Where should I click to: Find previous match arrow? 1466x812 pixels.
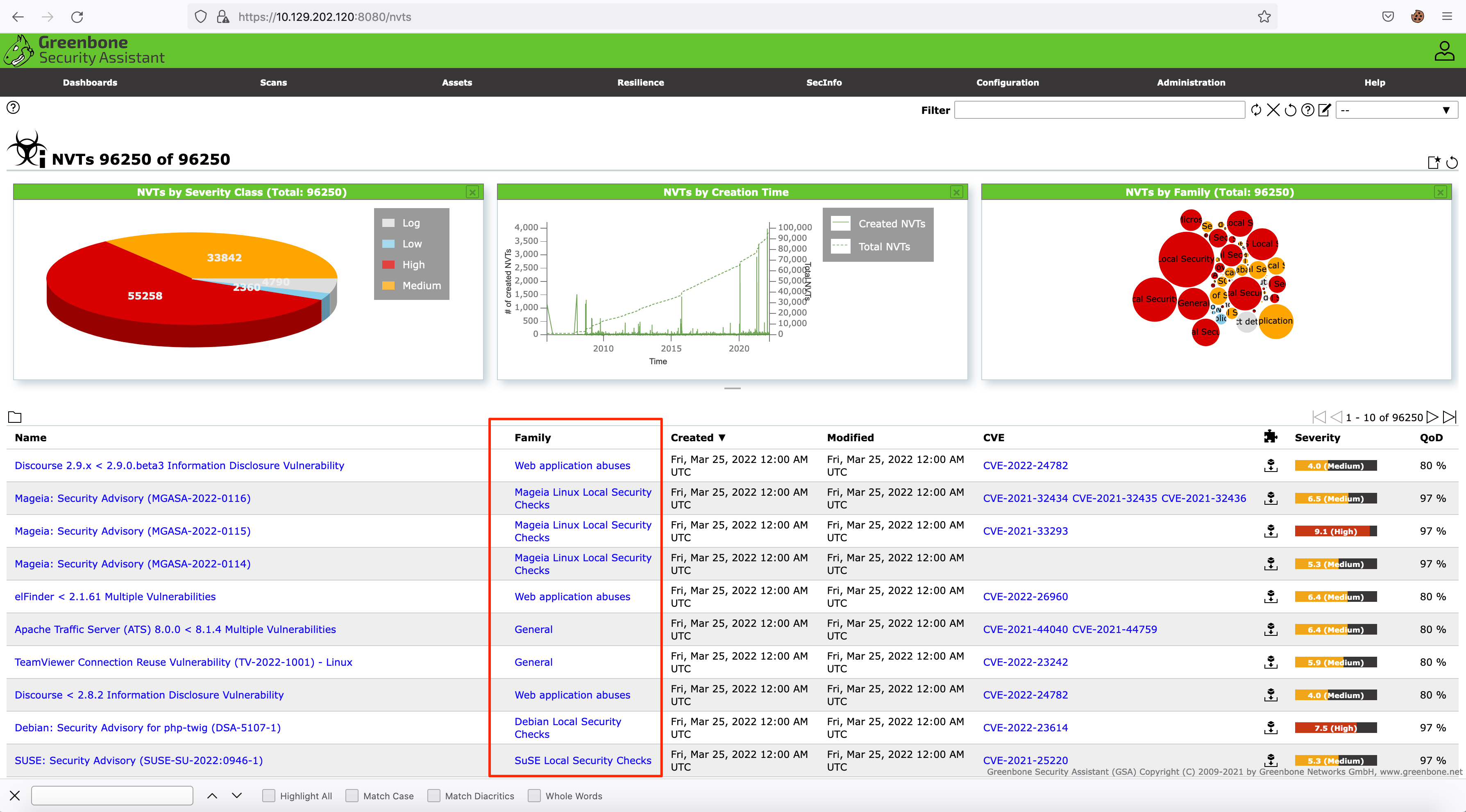coord(212,796)
